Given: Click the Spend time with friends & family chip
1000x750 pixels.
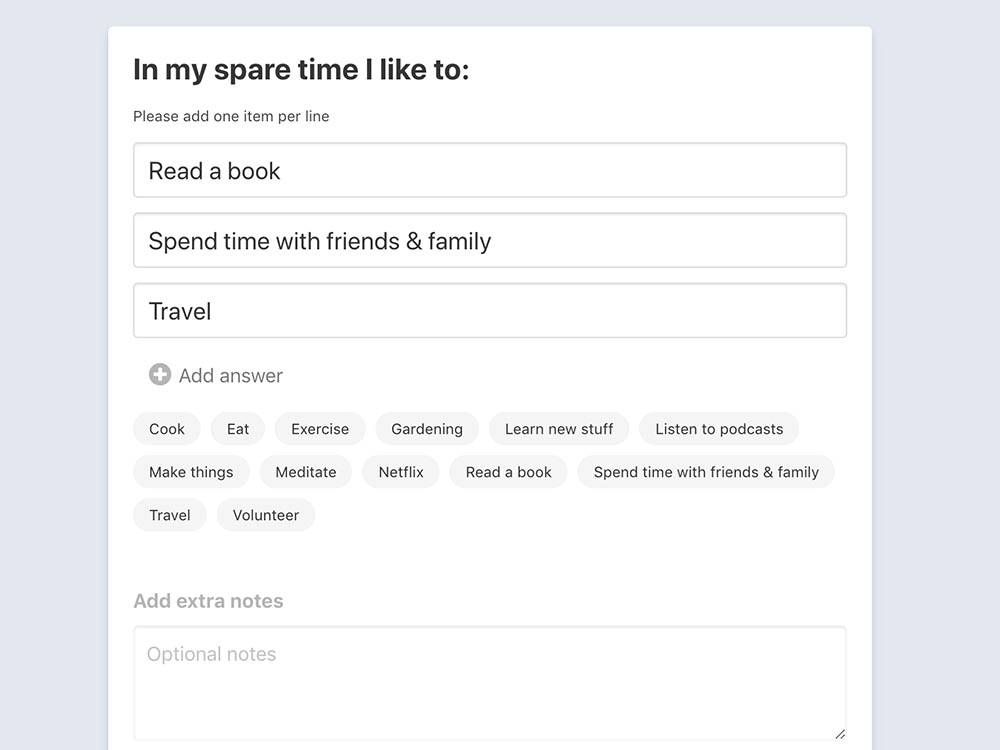Looking at the screenshot, I should (707, 472).
